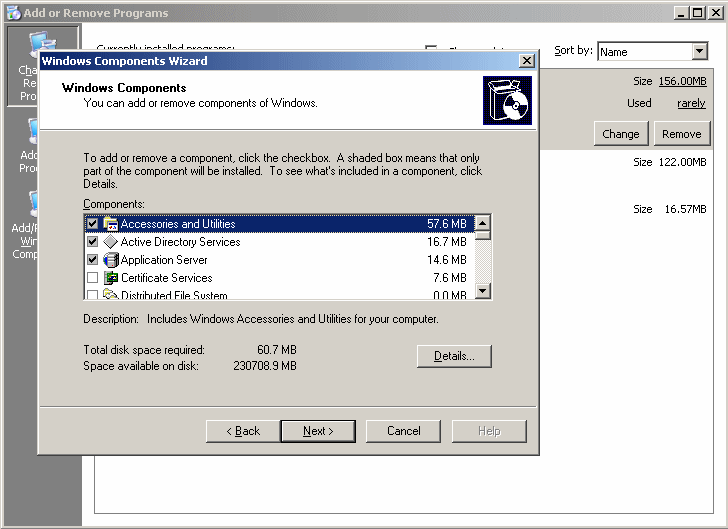Click the Application Server component icon
The height and width of the screenshot is (529, 728).
[x=111, y=260]
